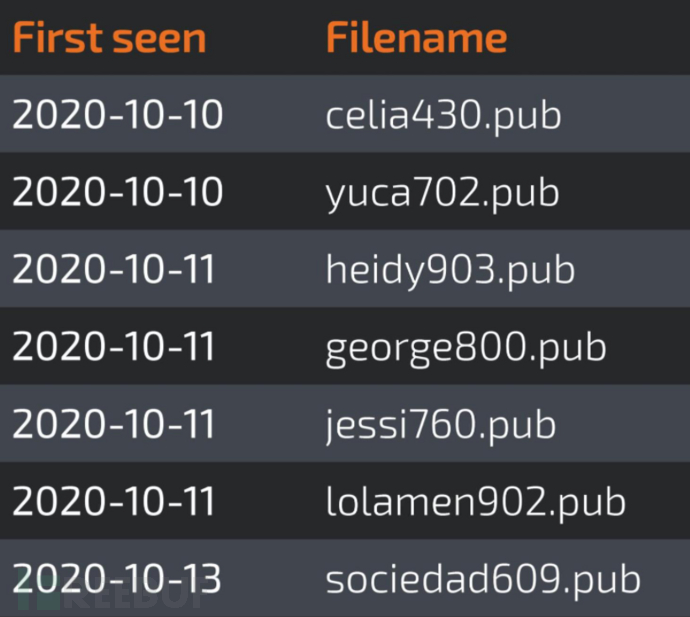Viewport: 690px width, 617px height.
Task: Click the date beside jessi760.pub
Action: [x=113, y=424]
